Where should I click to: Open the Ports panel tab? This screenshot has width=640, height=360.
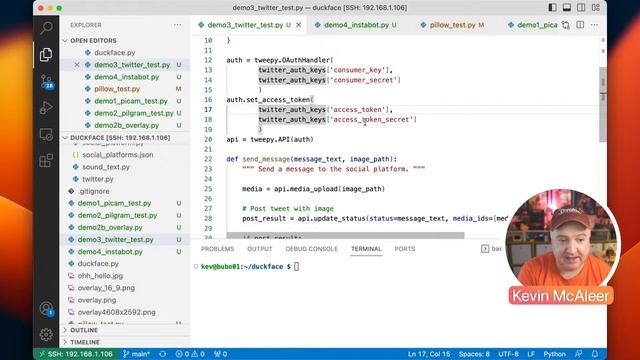pyautogui.click(x=404, y=249)
